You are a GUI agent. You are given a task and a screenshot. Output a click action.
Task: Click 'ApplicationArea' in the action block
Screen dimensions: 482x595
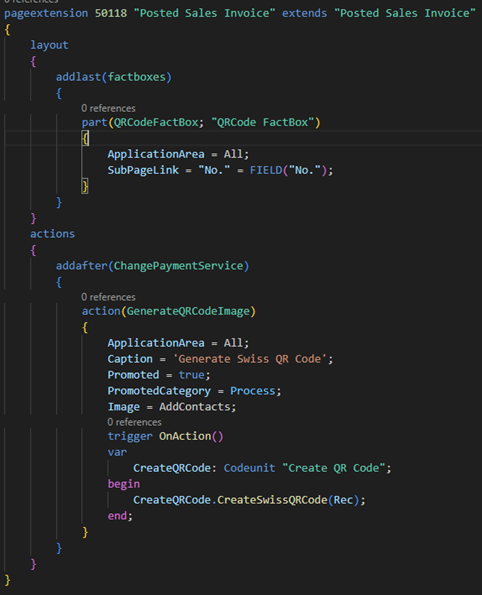click(156, 343)
